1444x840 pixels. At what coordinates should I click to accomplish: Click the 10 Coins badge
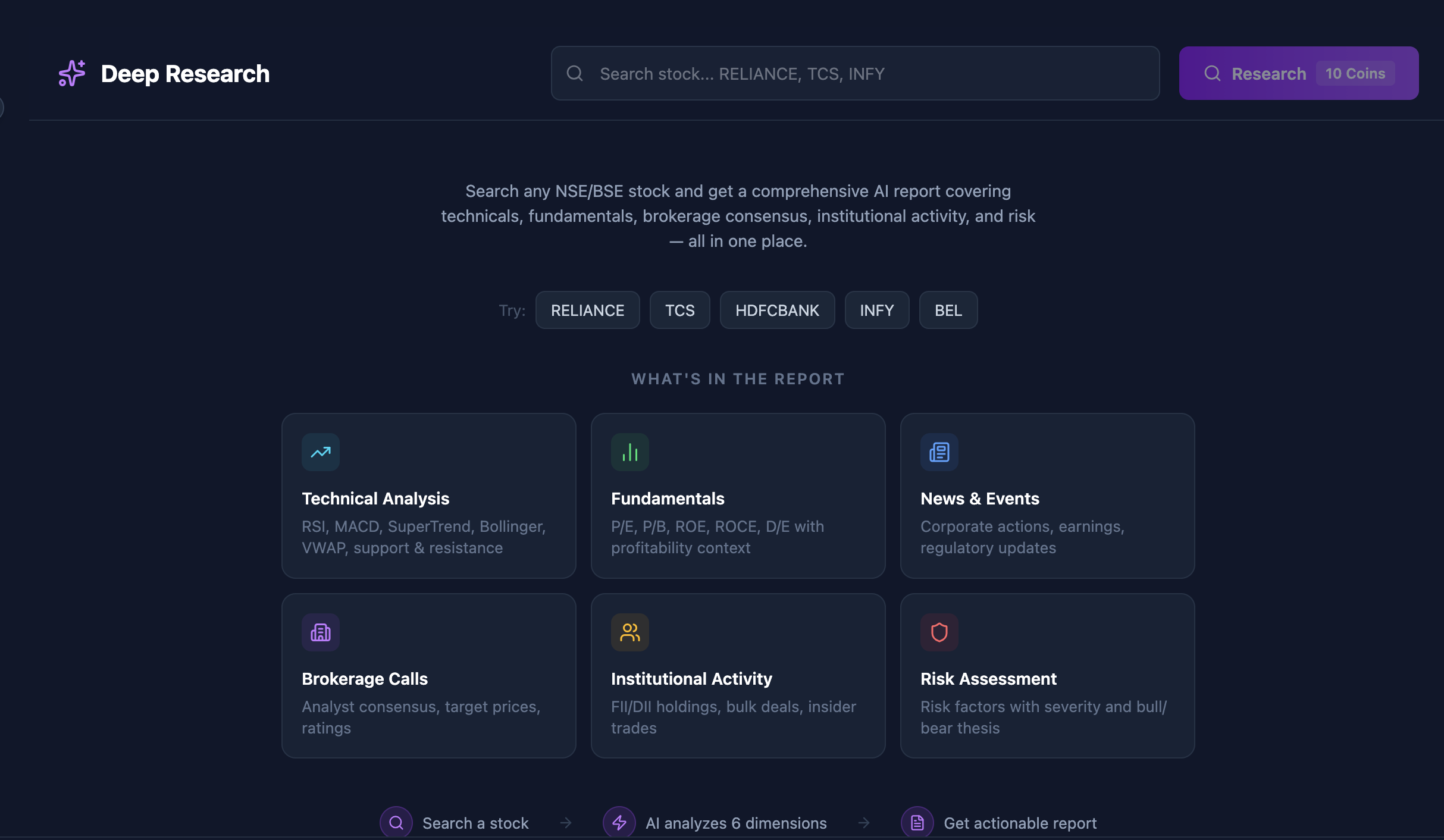[x=1355, y=73]
